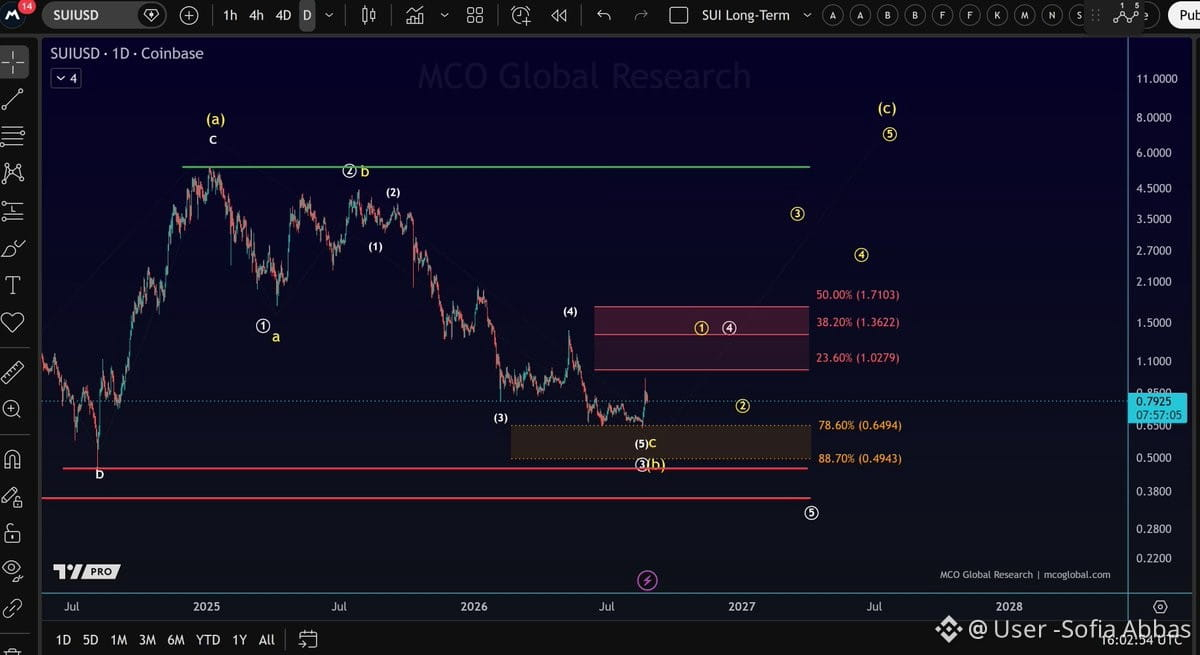Image resolution: width=1200 pixels, height=655 pixels.
Task: Select the crosshair cursor tool
Action: (14, 63)
